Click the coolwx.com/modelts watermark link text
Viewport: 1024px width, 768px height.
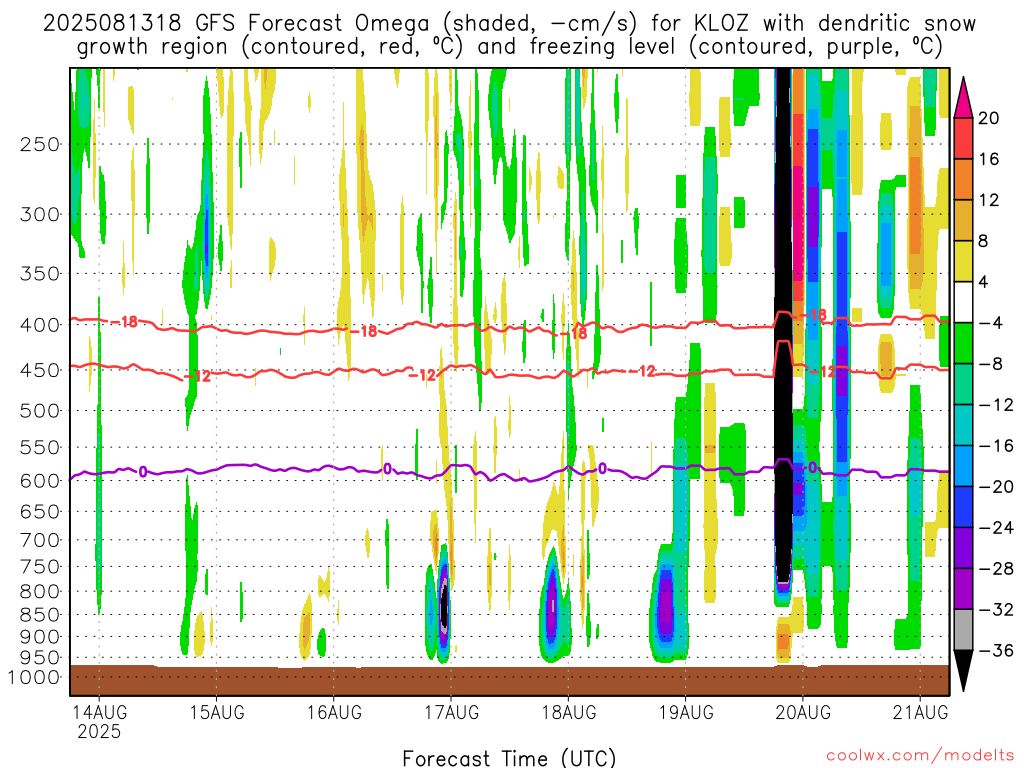pyautogui.click(x=920, y=756)
